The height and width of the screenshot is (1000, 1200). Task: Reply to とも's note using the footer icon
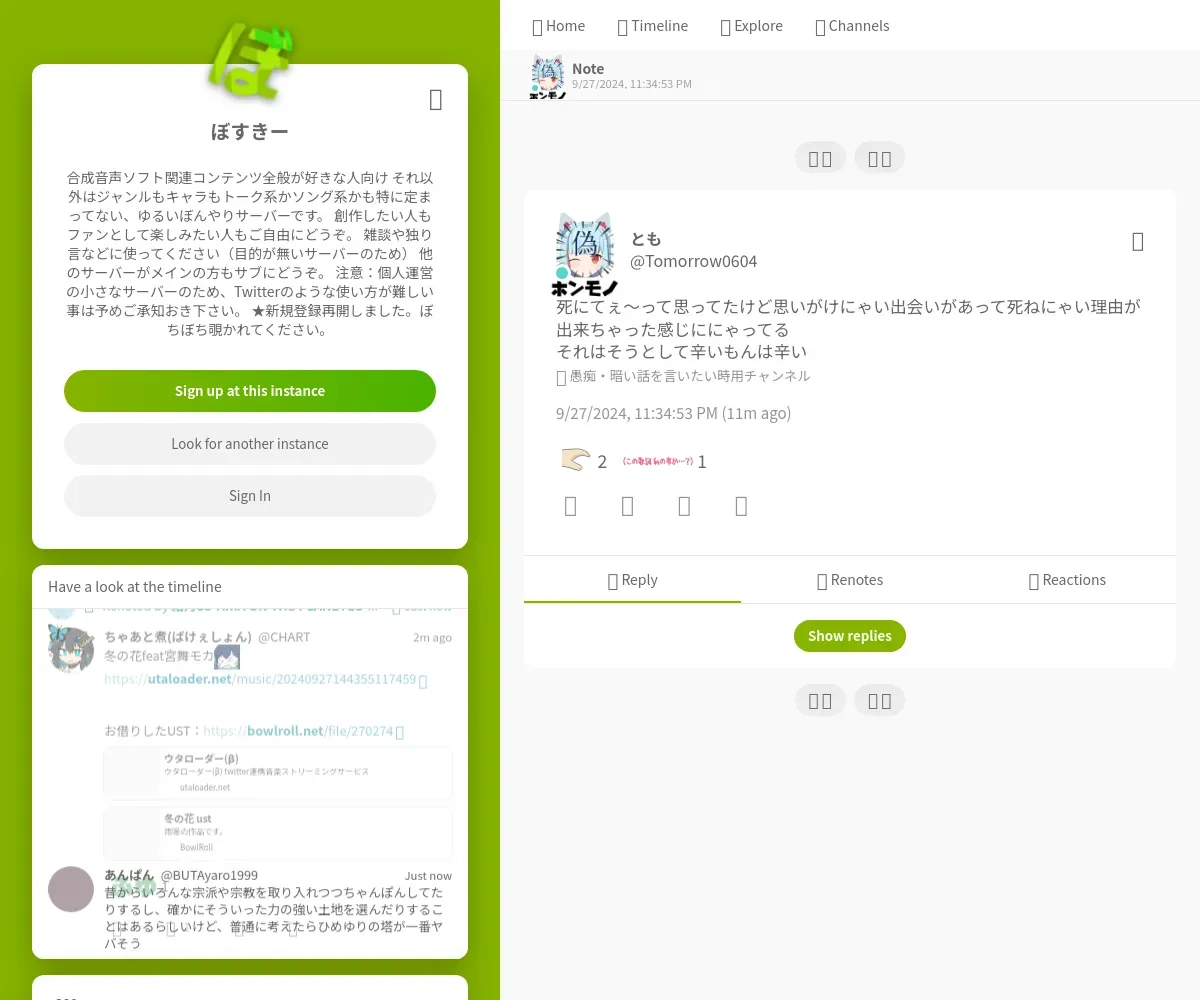click(x=571, y=506)
